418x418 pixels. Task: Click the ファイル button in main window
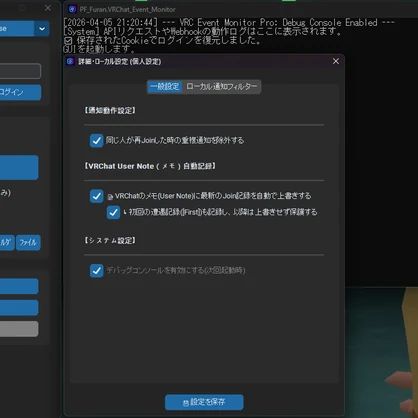pyautogui.click(x=28, y=242)
